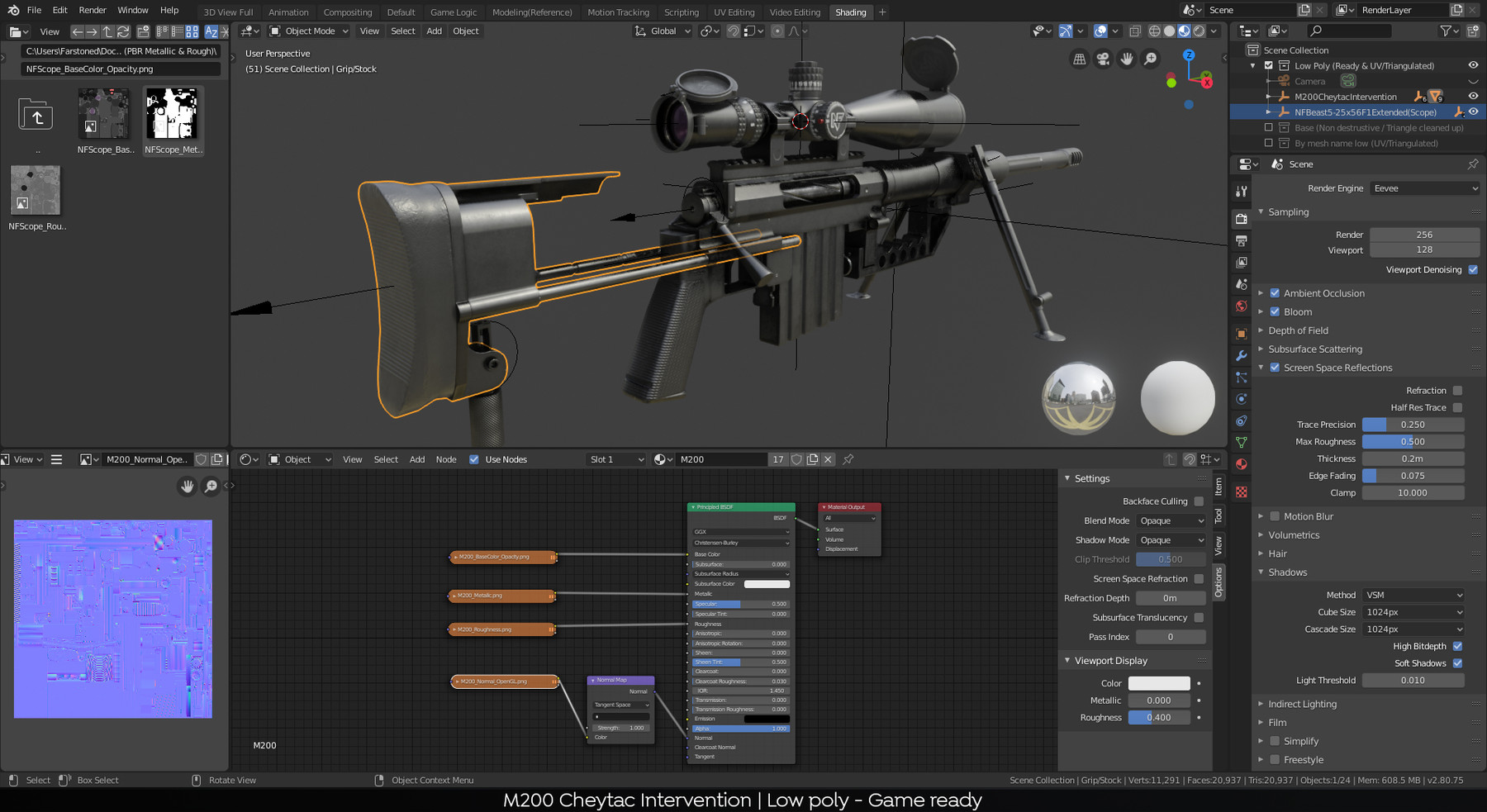Toggle Viewport Denoising checkbox

coord(1473,269)
